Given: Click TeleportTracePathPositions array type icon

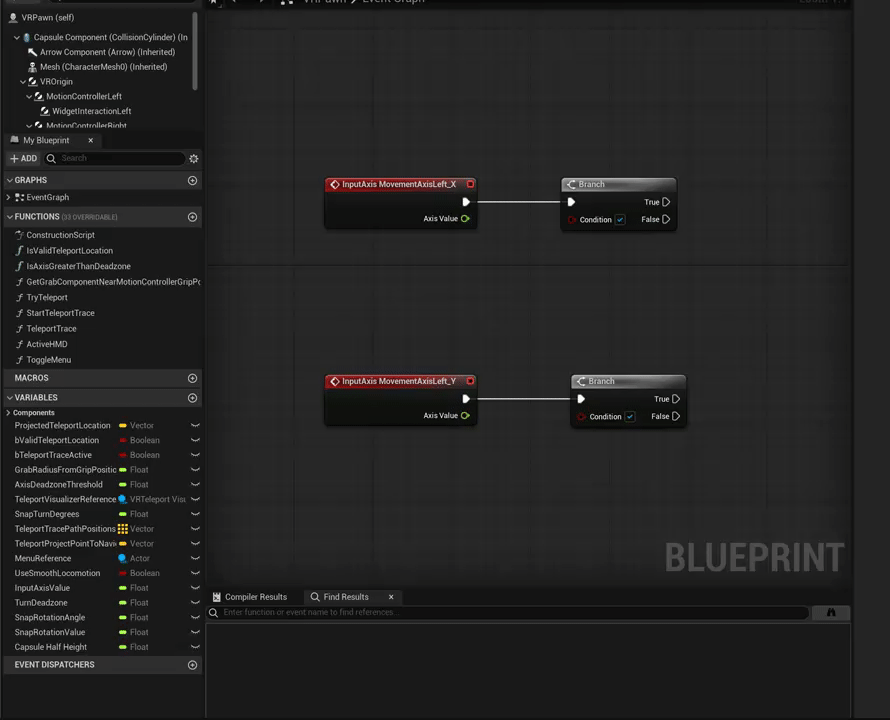Looking at the screenshot, I should tap(123, 529).
